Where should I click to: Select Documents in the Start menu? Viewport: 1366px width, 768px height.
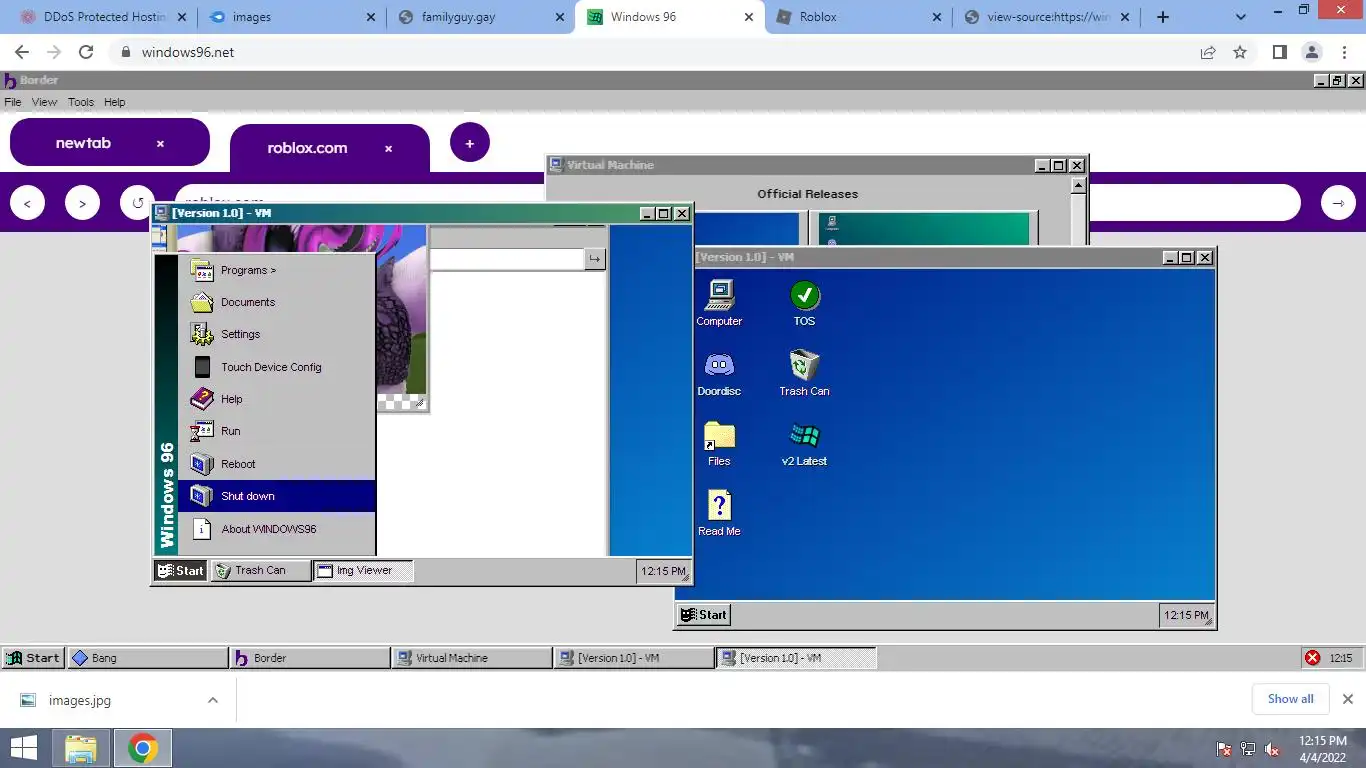pos(277,302)
